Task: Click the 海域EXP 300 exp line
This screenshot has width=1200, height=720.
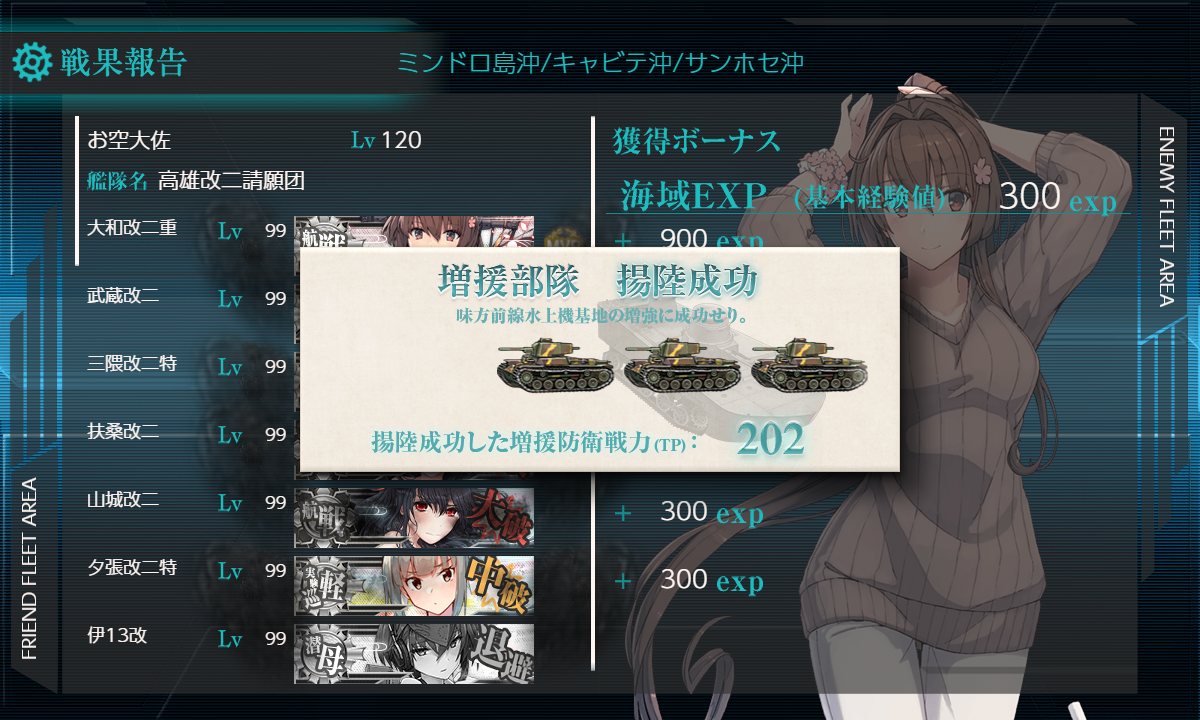Action: click(x=868, y=196)
